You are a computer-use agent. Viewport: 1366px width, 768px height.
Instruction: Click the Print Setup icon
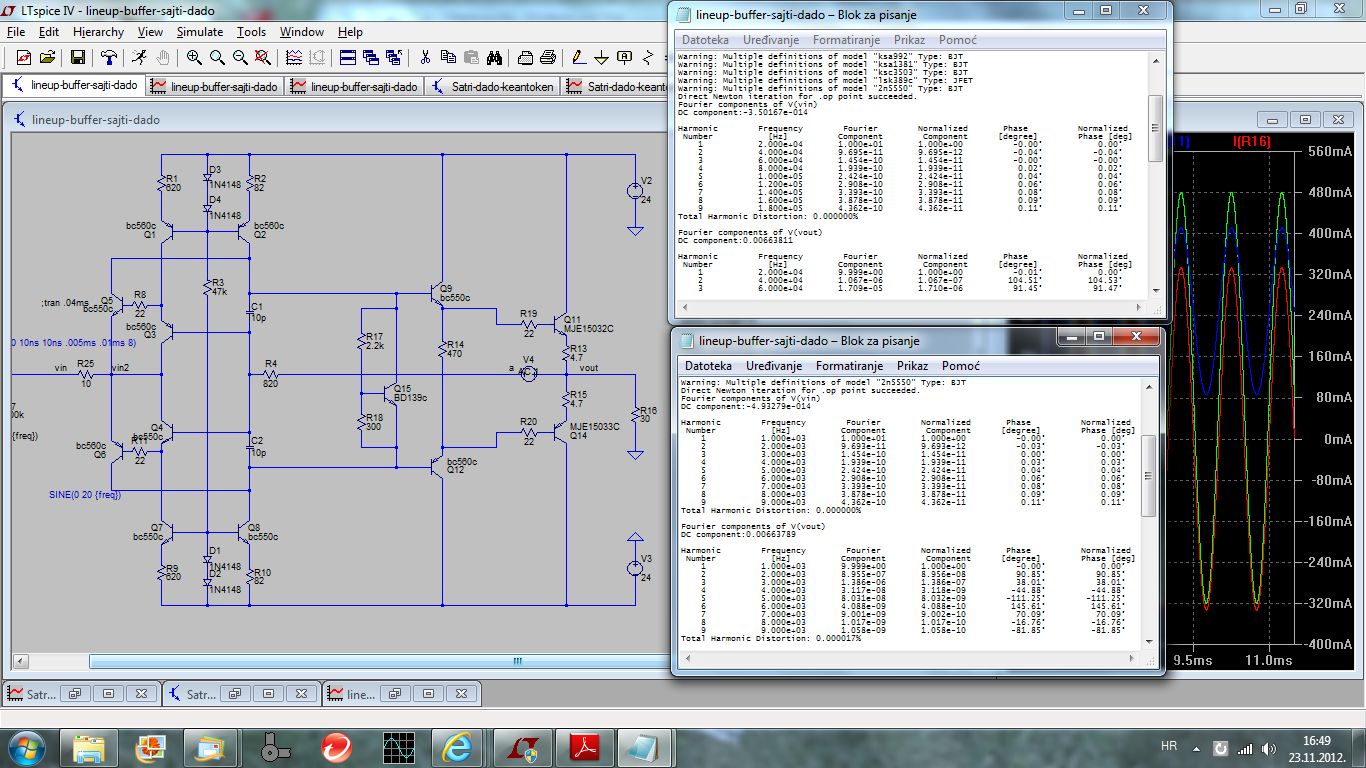pyautogui.click(x=525, y=57)
